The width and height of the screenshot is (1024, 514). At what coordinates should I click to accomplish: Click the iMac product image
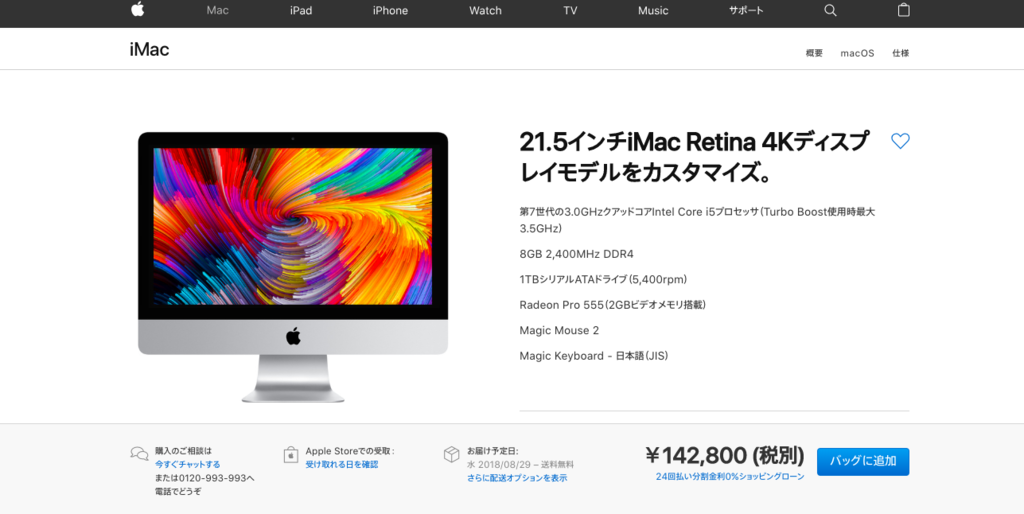click(x=293, y=266)
